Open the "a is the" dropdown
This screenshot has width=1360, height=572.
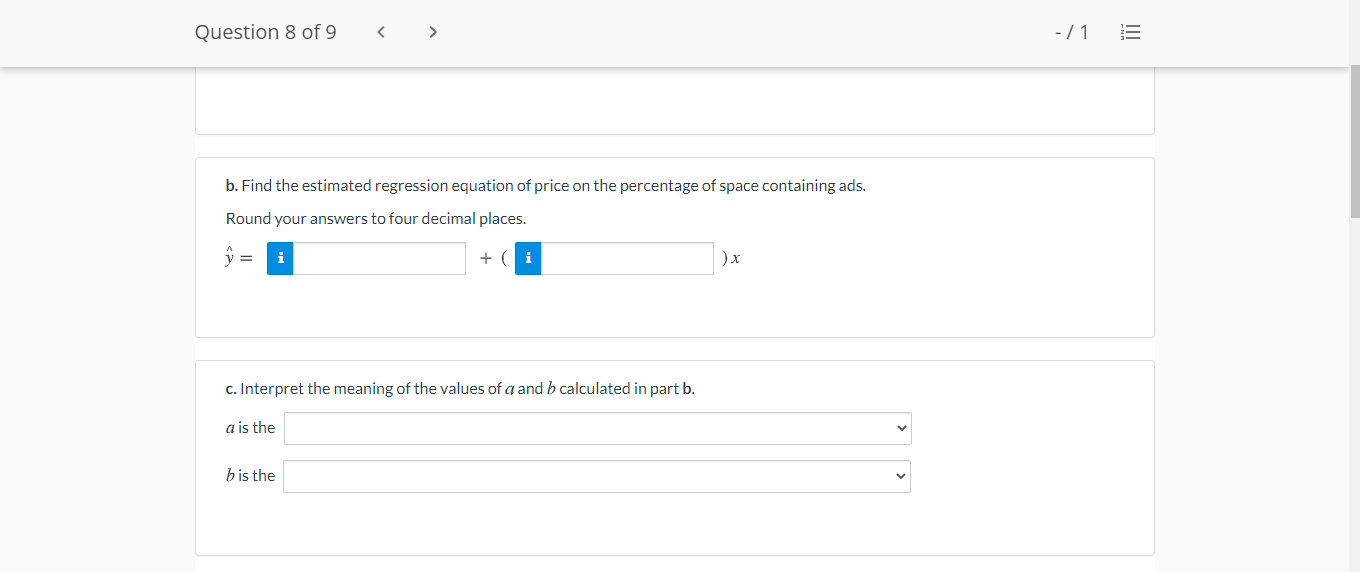click(x=597, y=429)
